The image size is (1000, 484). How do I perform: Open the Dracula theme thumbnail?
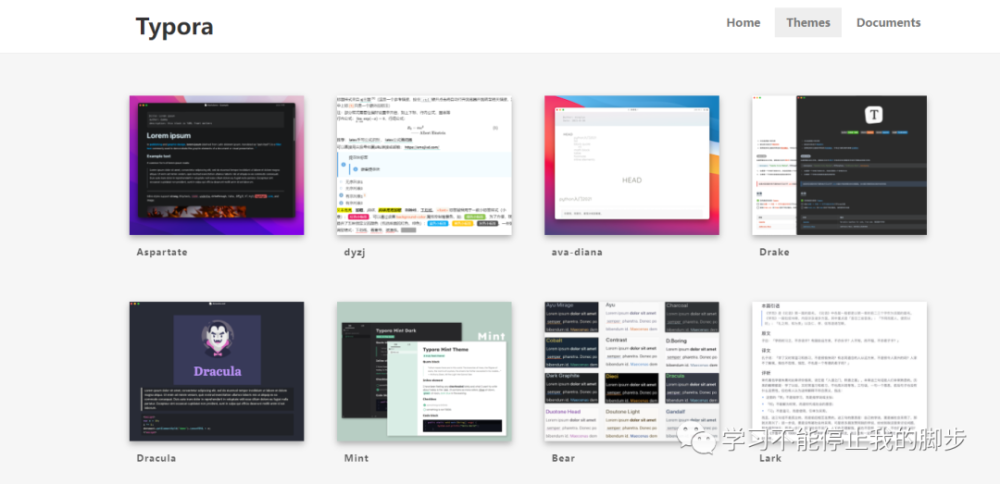[x=217, y=371]
